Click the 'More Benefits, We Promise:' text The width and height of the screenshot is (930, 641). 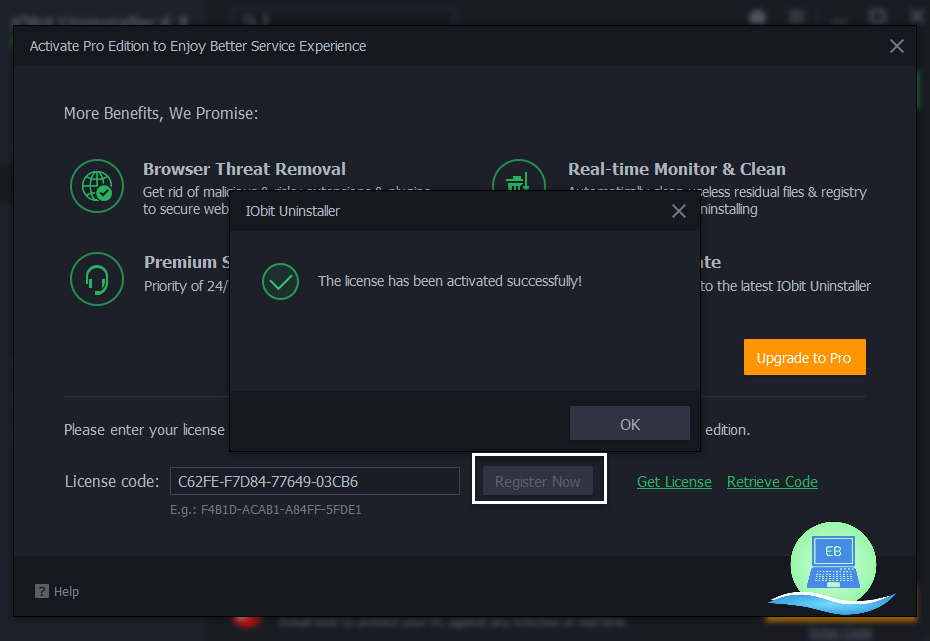(x=161, y=113)
